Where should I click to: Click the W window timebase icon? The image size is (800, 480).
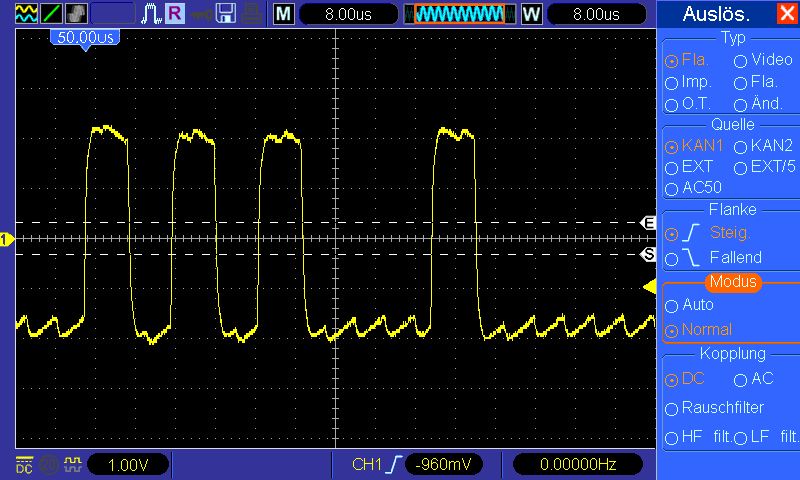531,14
